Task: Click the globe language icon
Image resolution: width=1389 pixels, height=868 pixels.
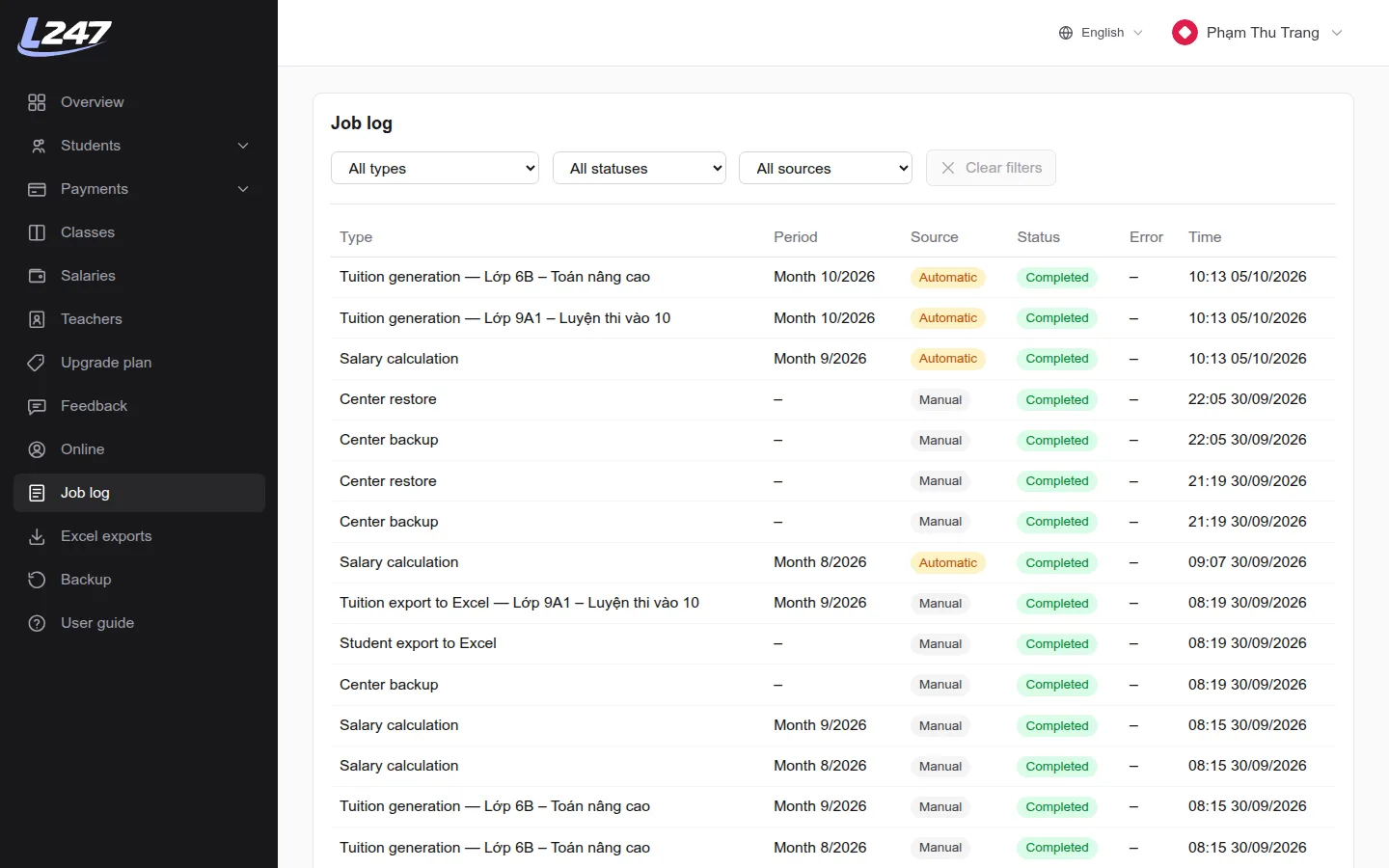Action: pos(1066,33)
